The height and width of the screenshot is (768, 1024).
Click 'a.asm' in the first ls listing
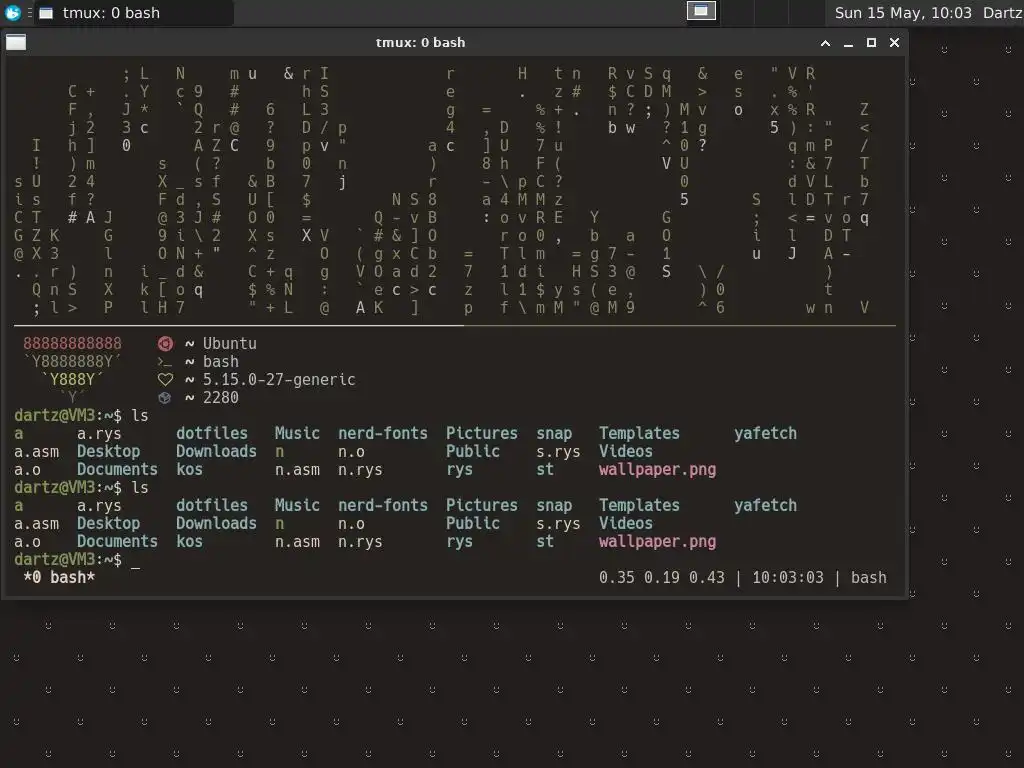[37, 451]
